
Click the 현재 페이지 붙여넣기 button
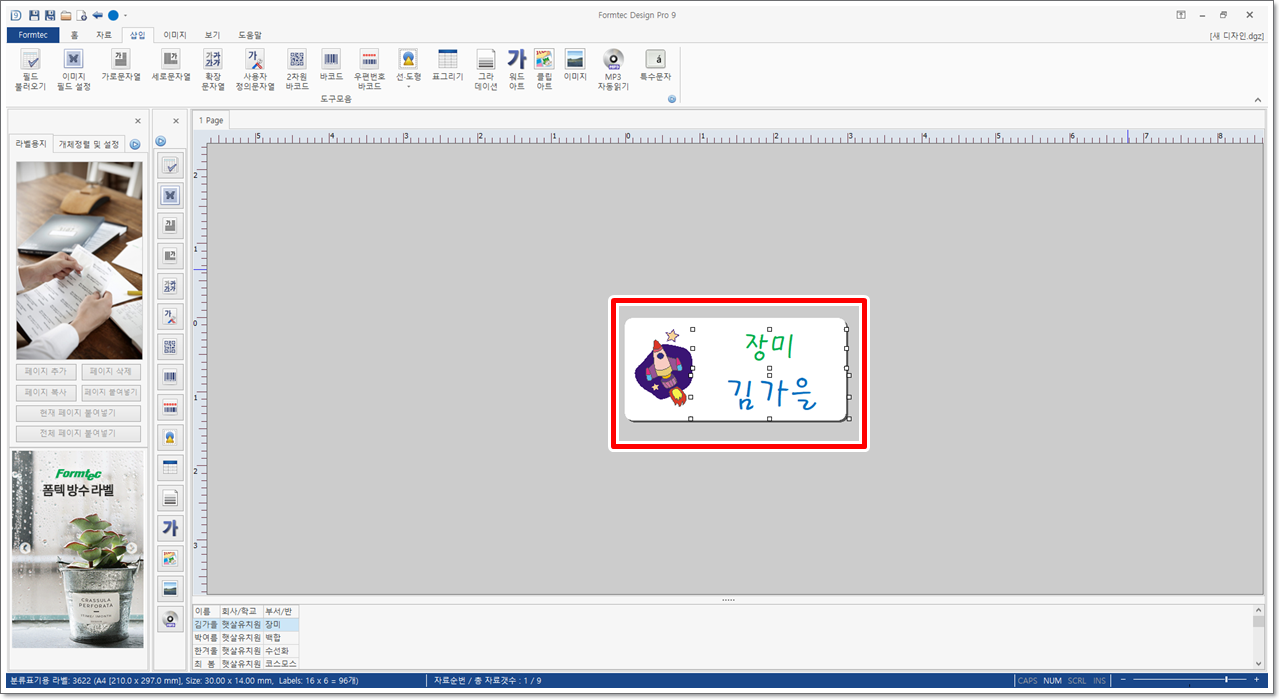point(78,413)
